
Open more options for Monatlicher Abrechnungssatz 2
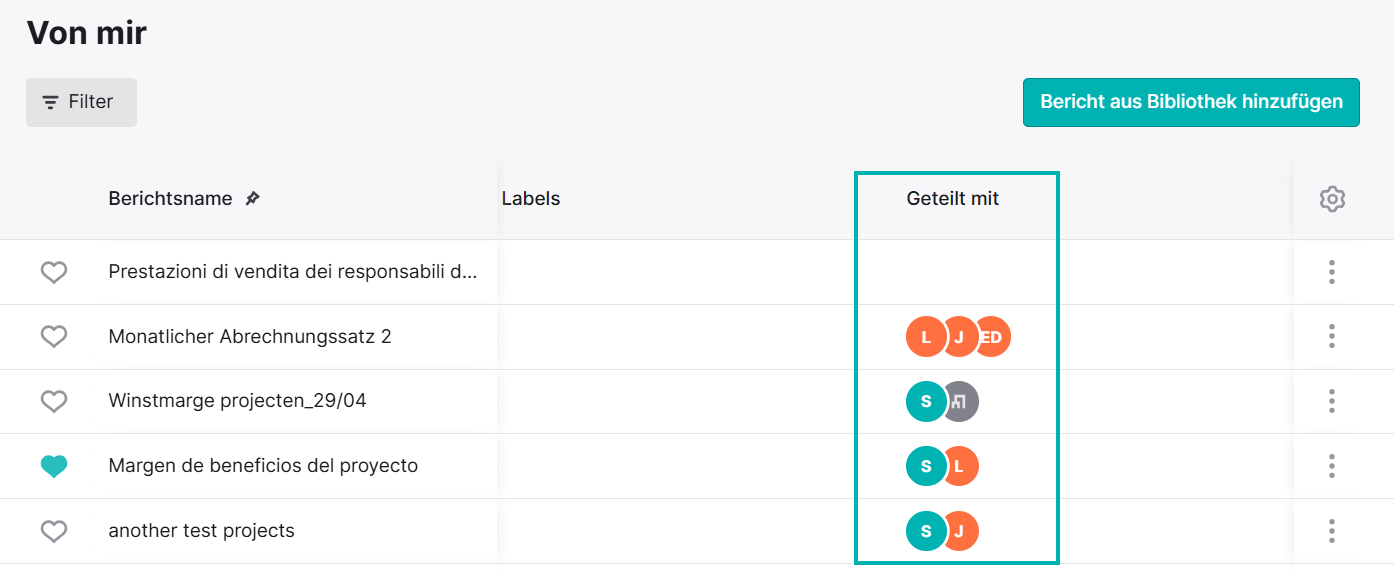pos(1332,337)
